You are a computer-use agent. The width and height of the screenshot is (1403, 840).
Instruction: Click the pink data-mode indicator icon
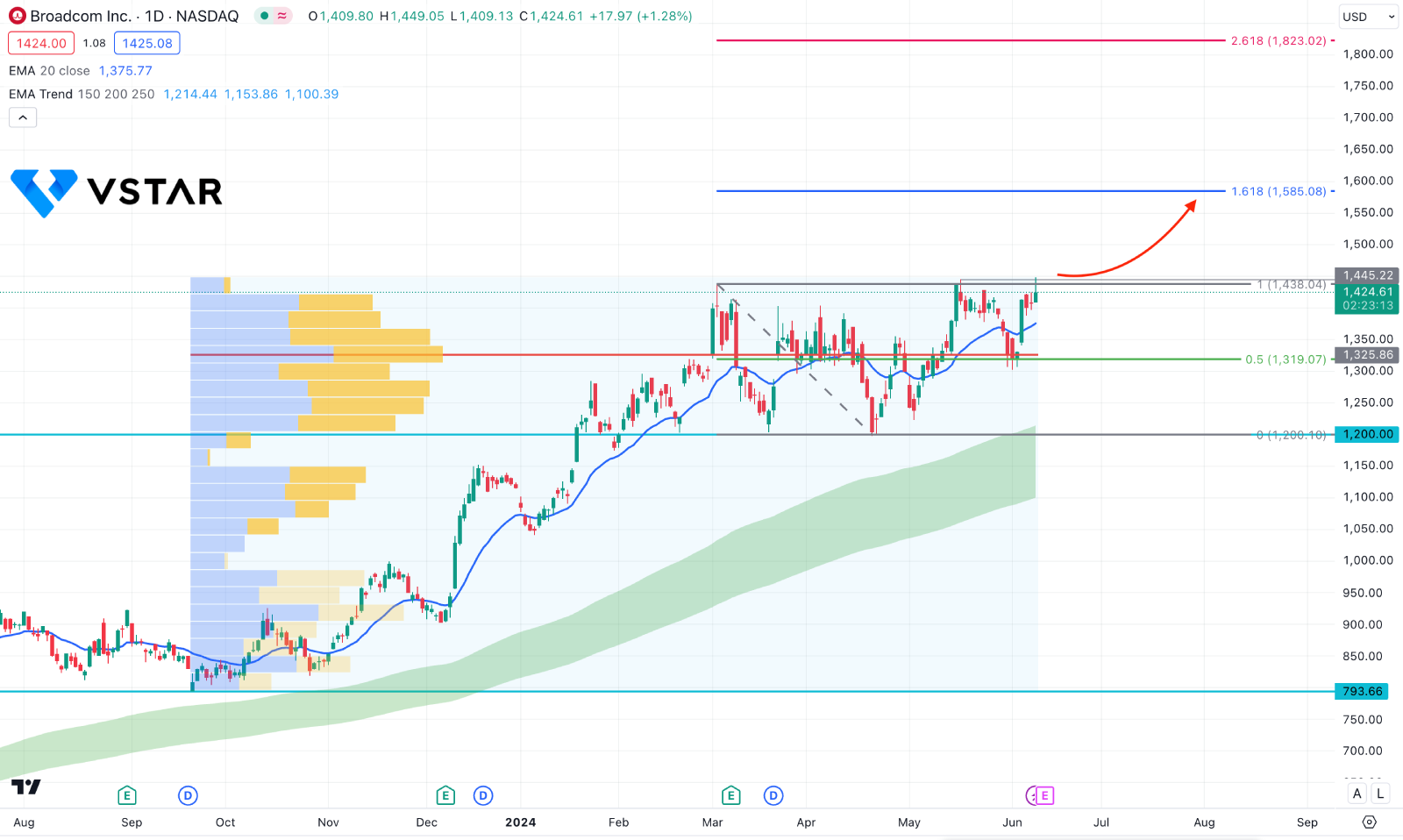point(282,16)
